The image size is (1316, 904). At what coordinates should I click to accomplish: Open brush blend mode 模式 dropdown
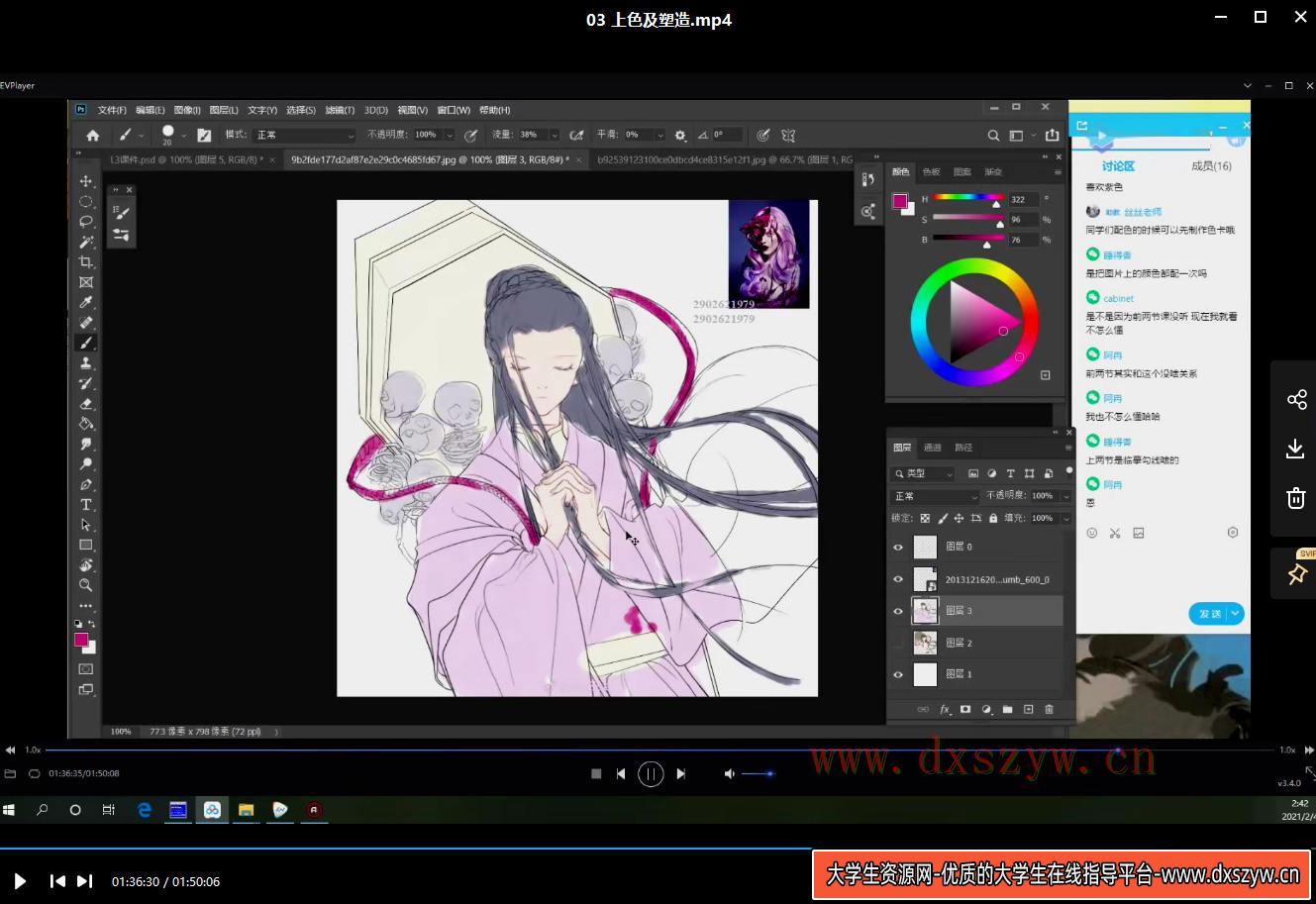click(x=303, y=135)
